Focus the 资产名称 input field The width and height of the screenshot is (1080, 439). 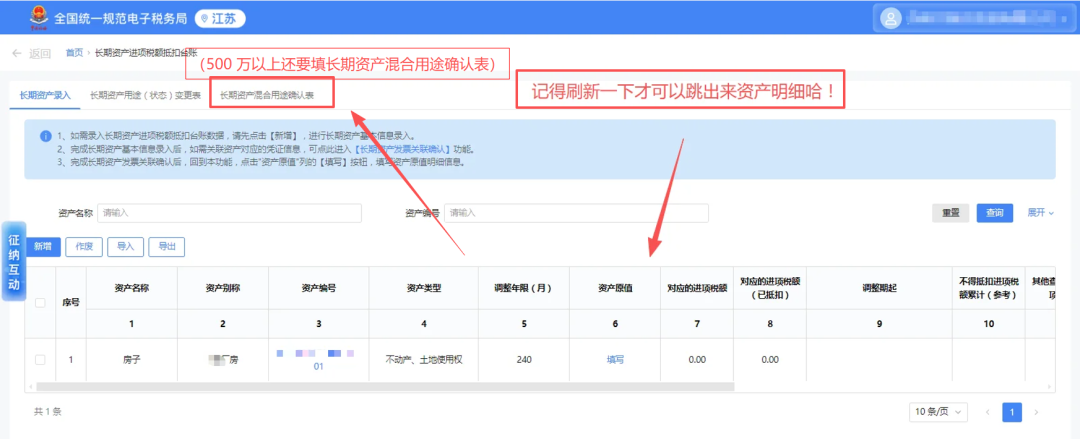(x=229, y=214)
